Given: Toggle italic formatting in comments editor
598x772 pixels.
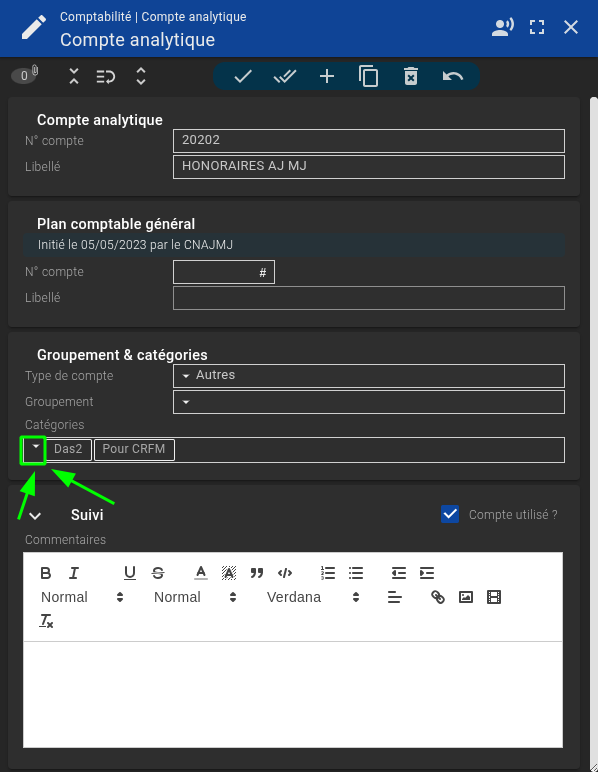Looking at the screenshot, I should coord(73,573).
